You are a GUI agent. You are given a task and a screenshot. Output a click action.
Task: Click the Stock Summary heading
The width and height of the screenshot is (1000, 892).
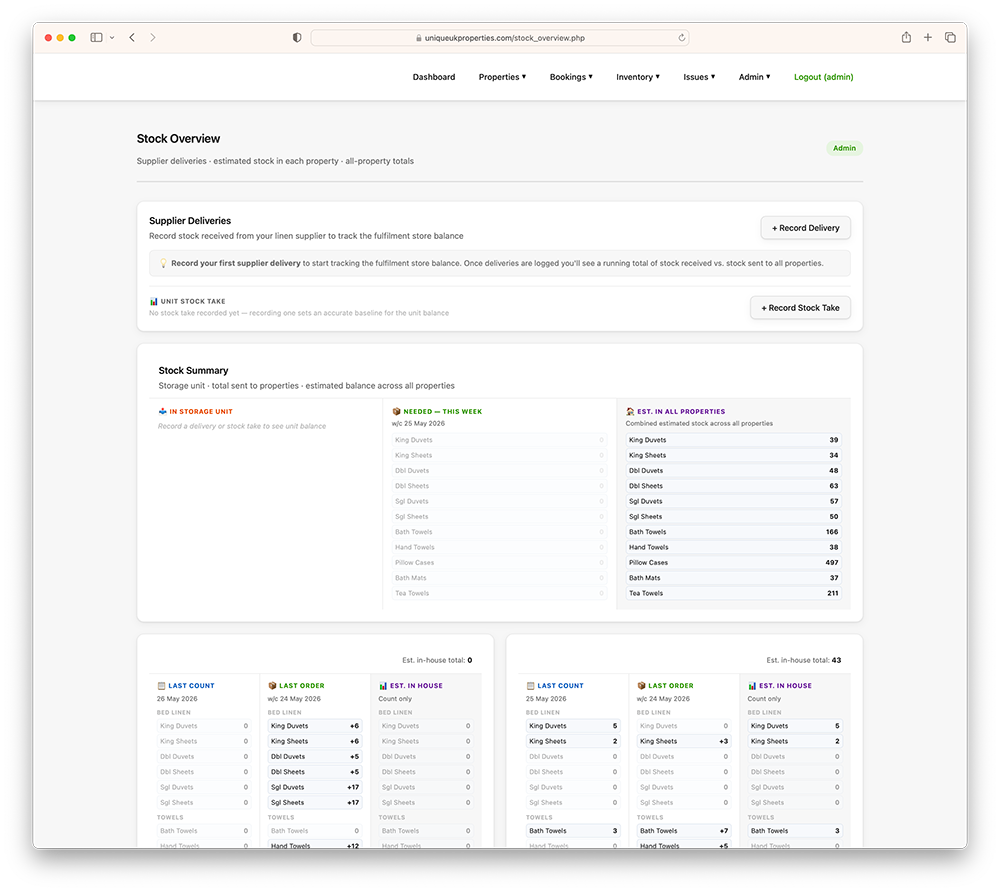click(x=193, y=370)
